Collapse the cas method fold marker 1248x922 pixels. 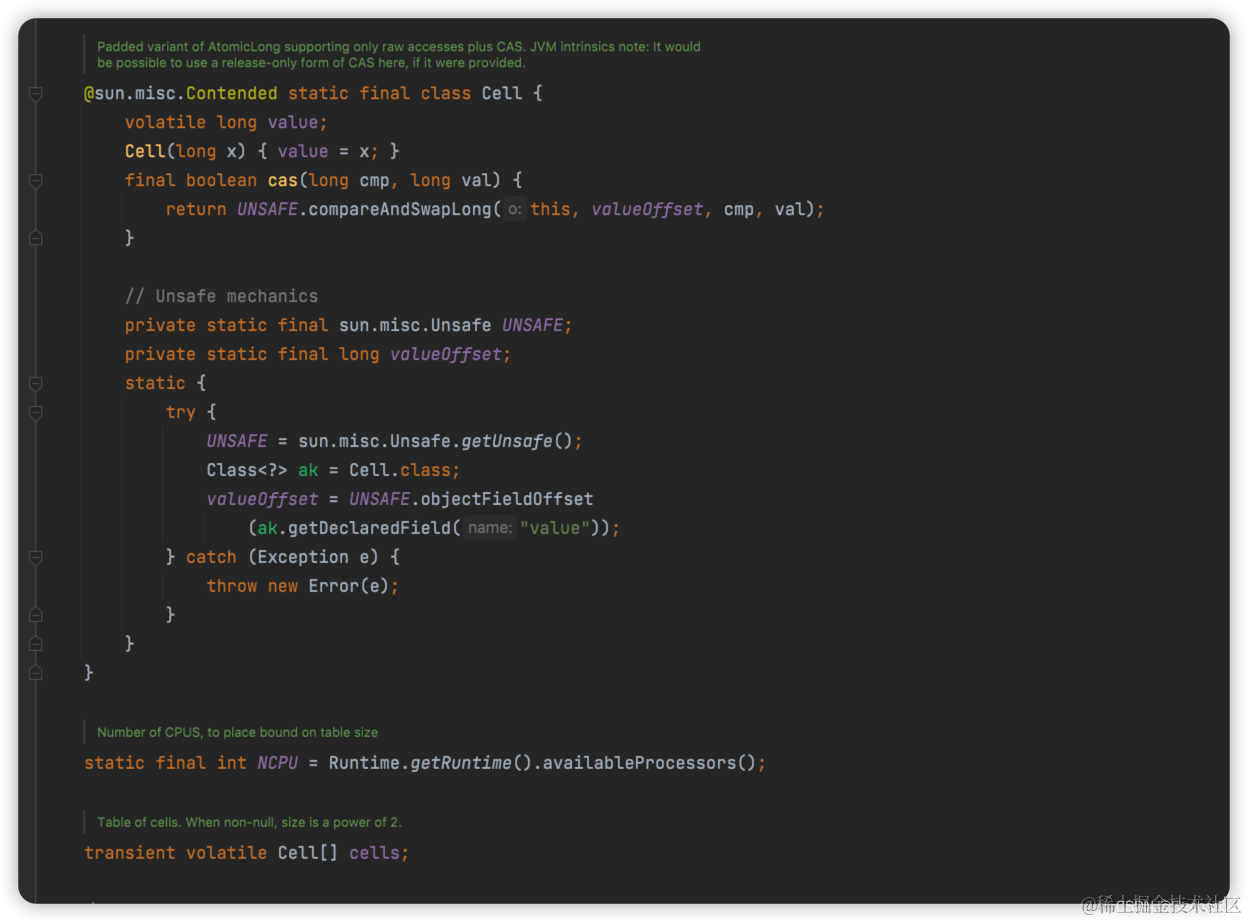pyautogui.click(x=35, y=181)
